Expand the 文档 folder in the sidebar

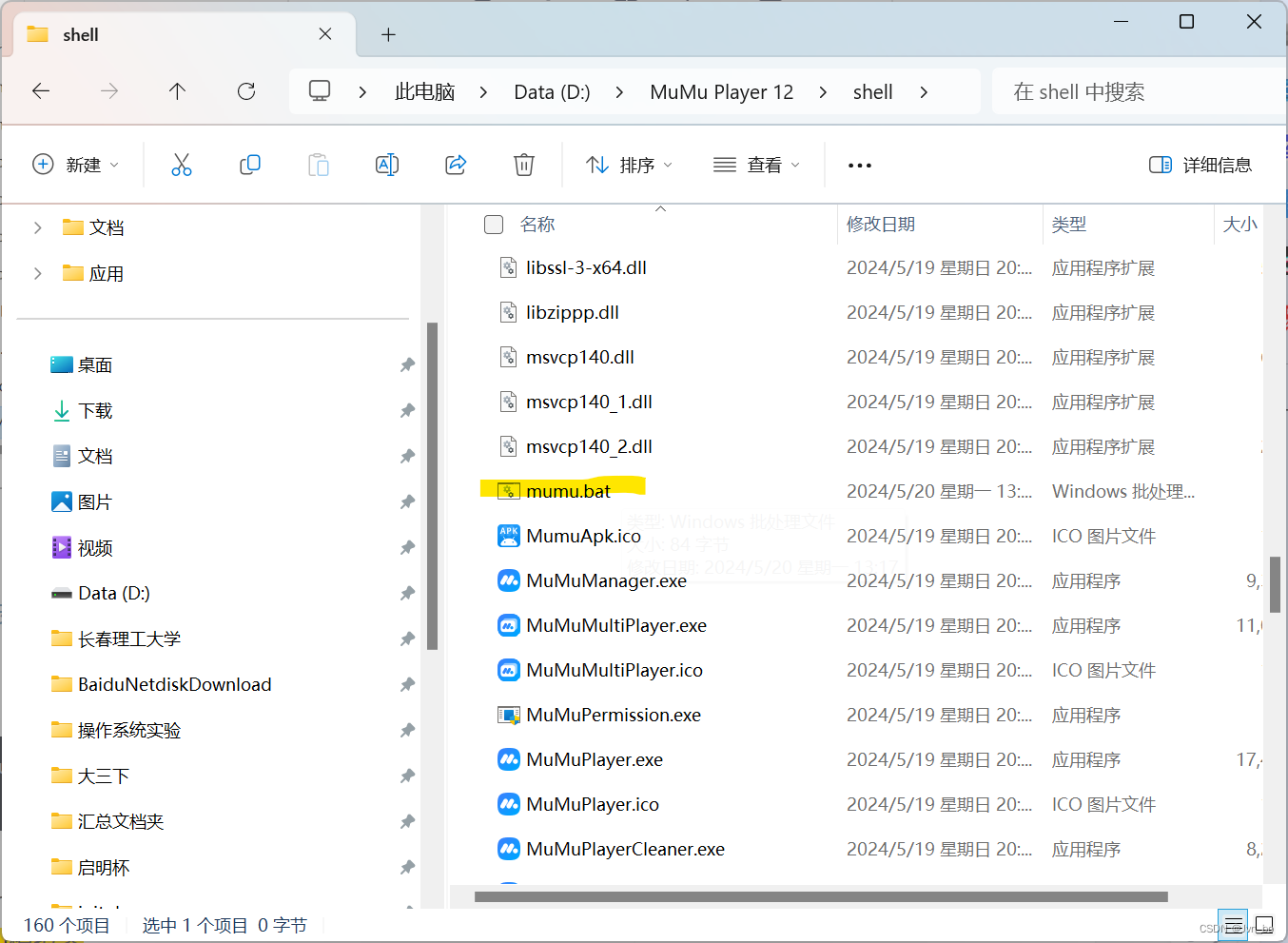click(37, 226)
